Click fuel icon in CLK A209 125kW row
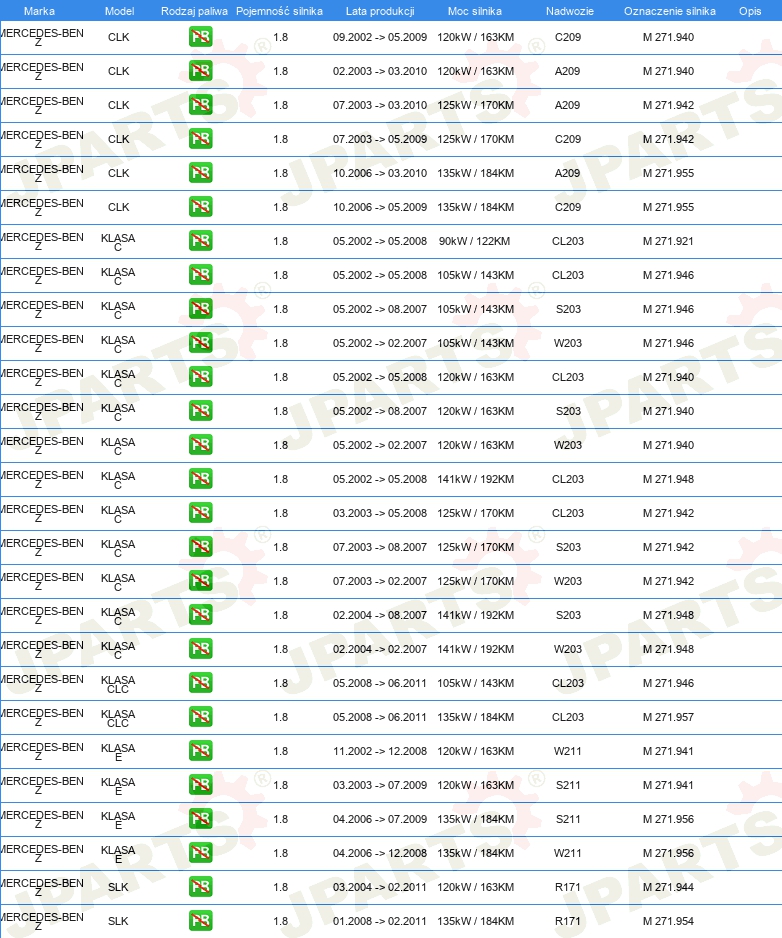Screen dimensions: 782x938 click(200, 105)
